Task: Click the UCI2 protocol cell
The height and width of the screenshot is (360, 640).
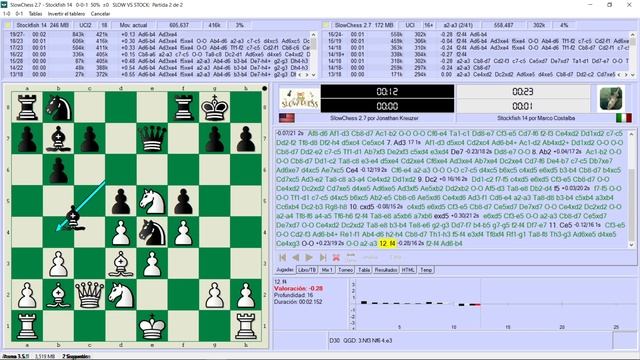Action: (85, 25)
